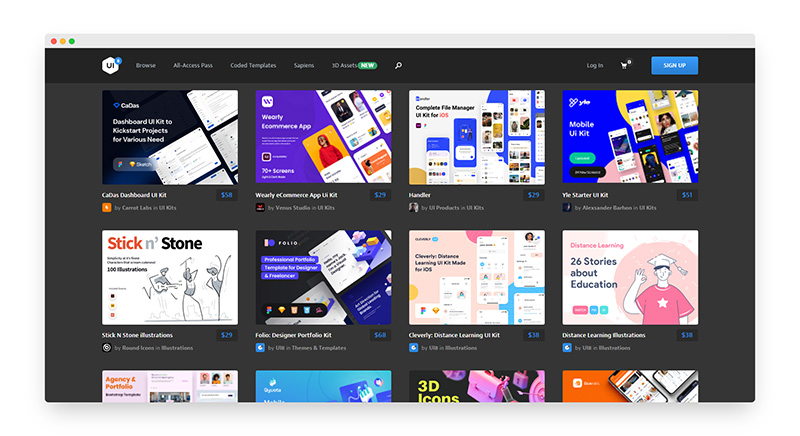The height and width of the screenshot is (436, 800).
Task: Click Distance Learning Illustrations title
Action: [604, 335]
